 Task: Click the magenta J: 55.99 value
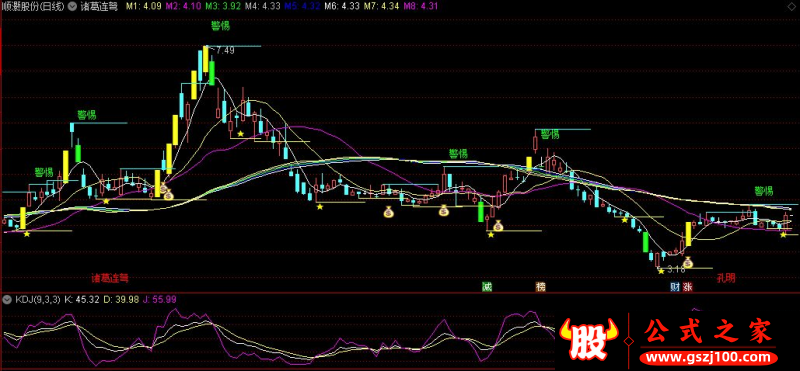[x=160, y=300]
